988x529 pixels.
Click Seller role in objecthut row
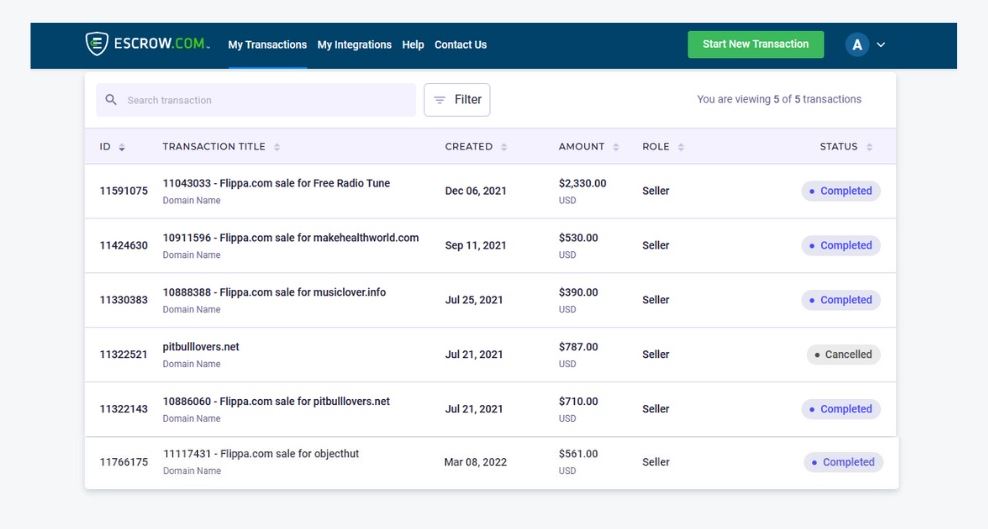point(656,462)
